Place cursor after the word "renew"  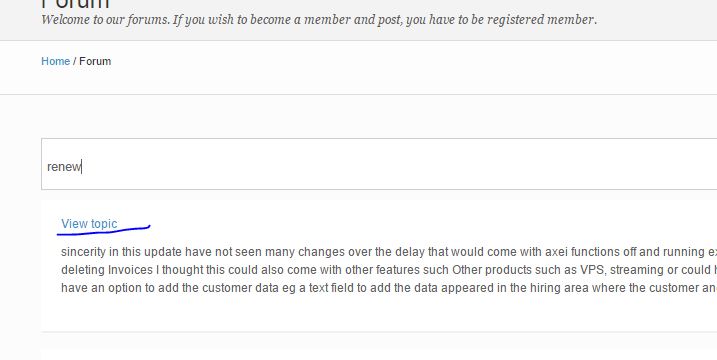coord(82,167)
